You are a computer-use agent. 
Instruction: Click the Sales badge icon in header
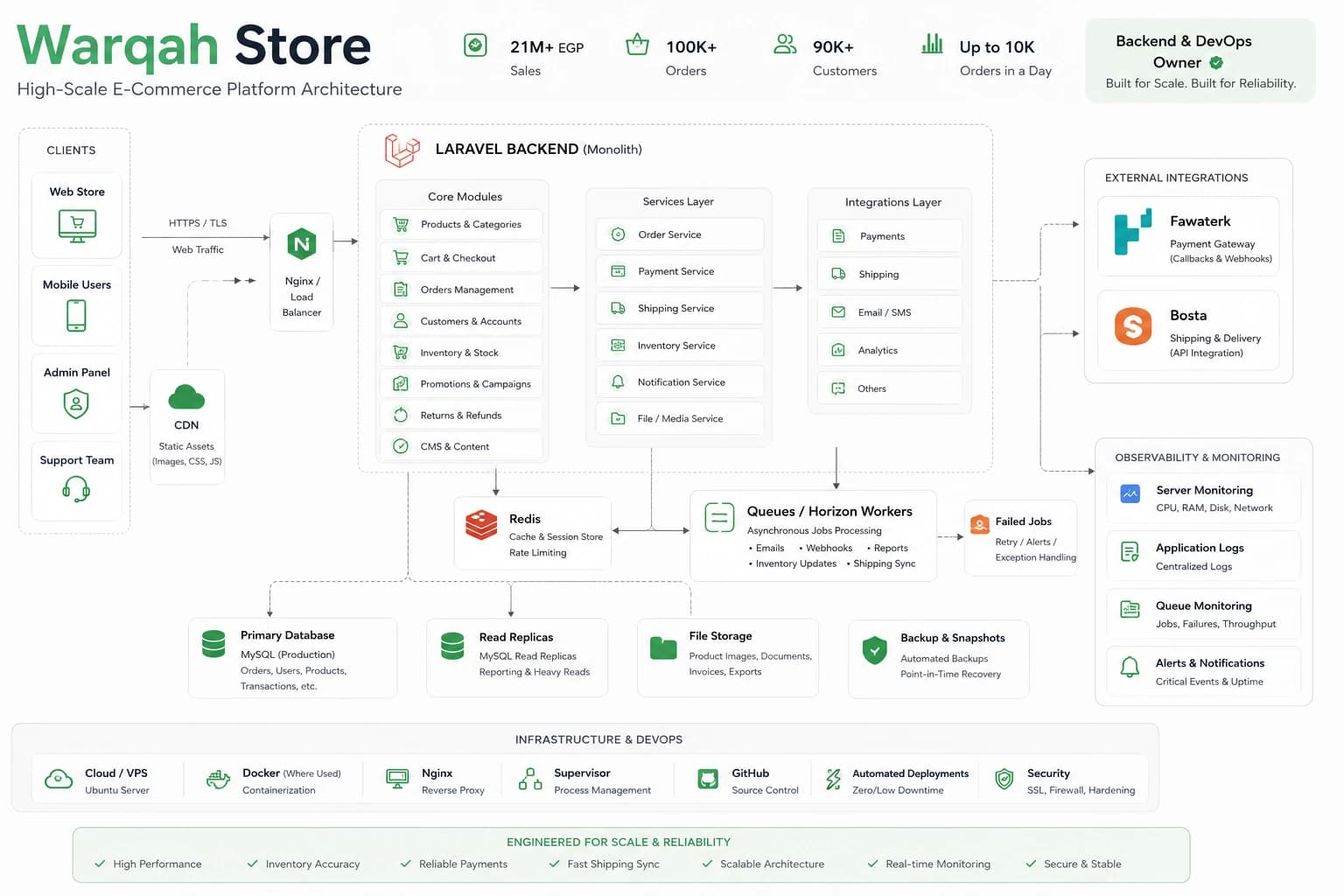(x=475, y=45)
